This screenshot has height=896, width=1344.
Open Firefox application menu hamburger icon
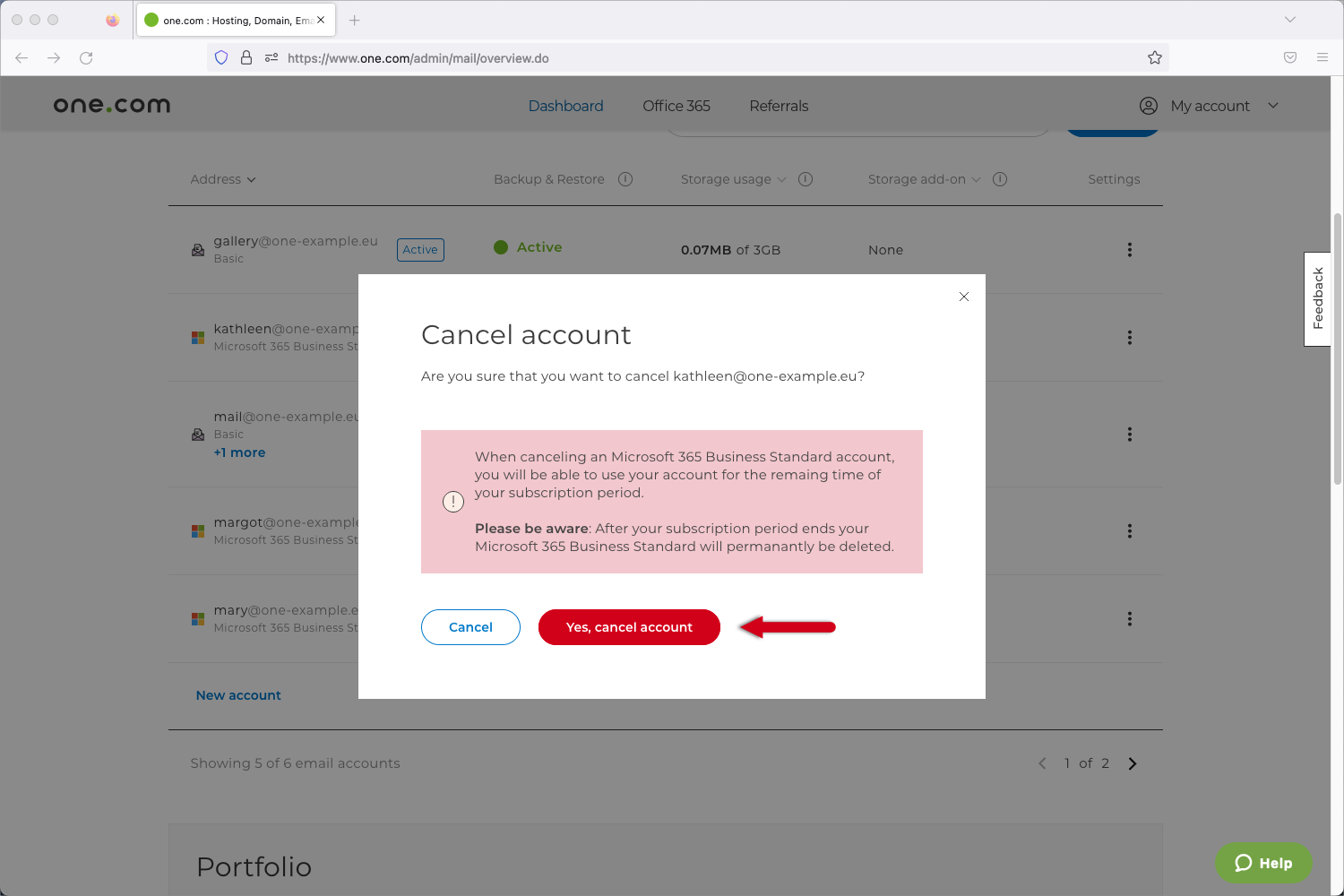click(x=1322, y=58)
